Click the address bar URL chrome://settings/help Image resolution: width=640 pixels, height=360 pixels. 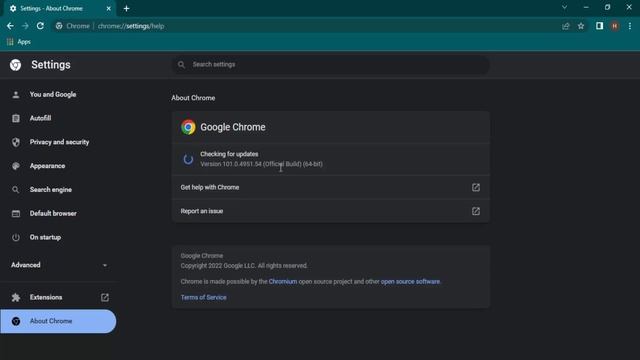[x=131, y=26]
